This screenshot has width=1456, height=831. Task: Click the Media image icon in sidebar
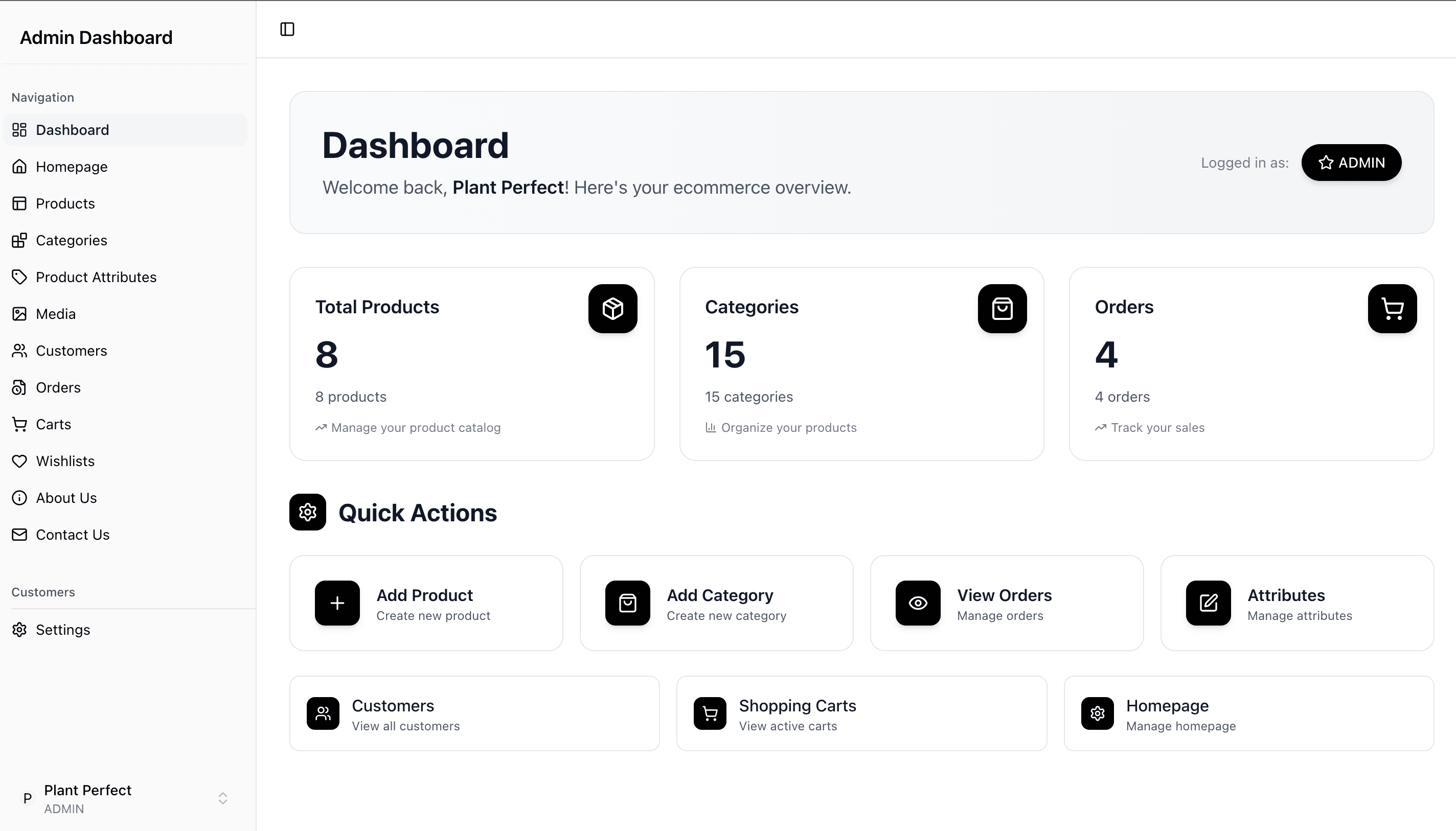(19, 314)
